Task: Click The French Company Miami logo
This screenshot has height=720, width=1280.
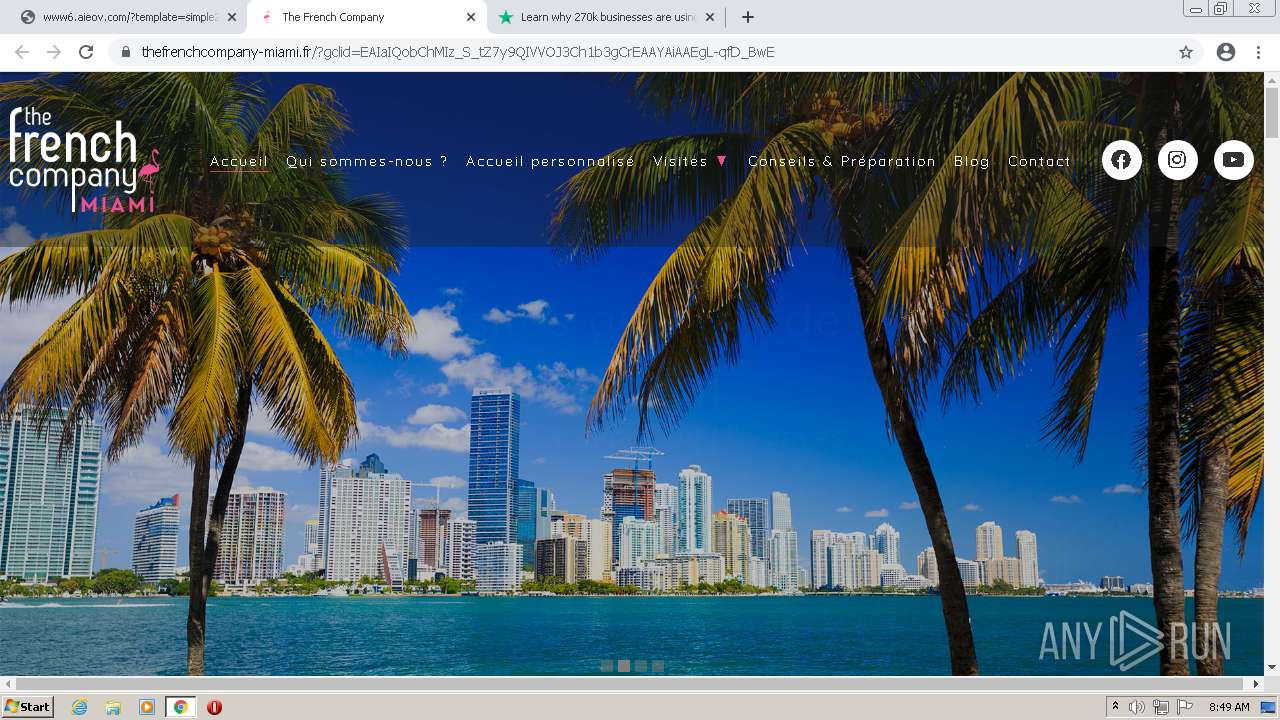Action: 84,160
